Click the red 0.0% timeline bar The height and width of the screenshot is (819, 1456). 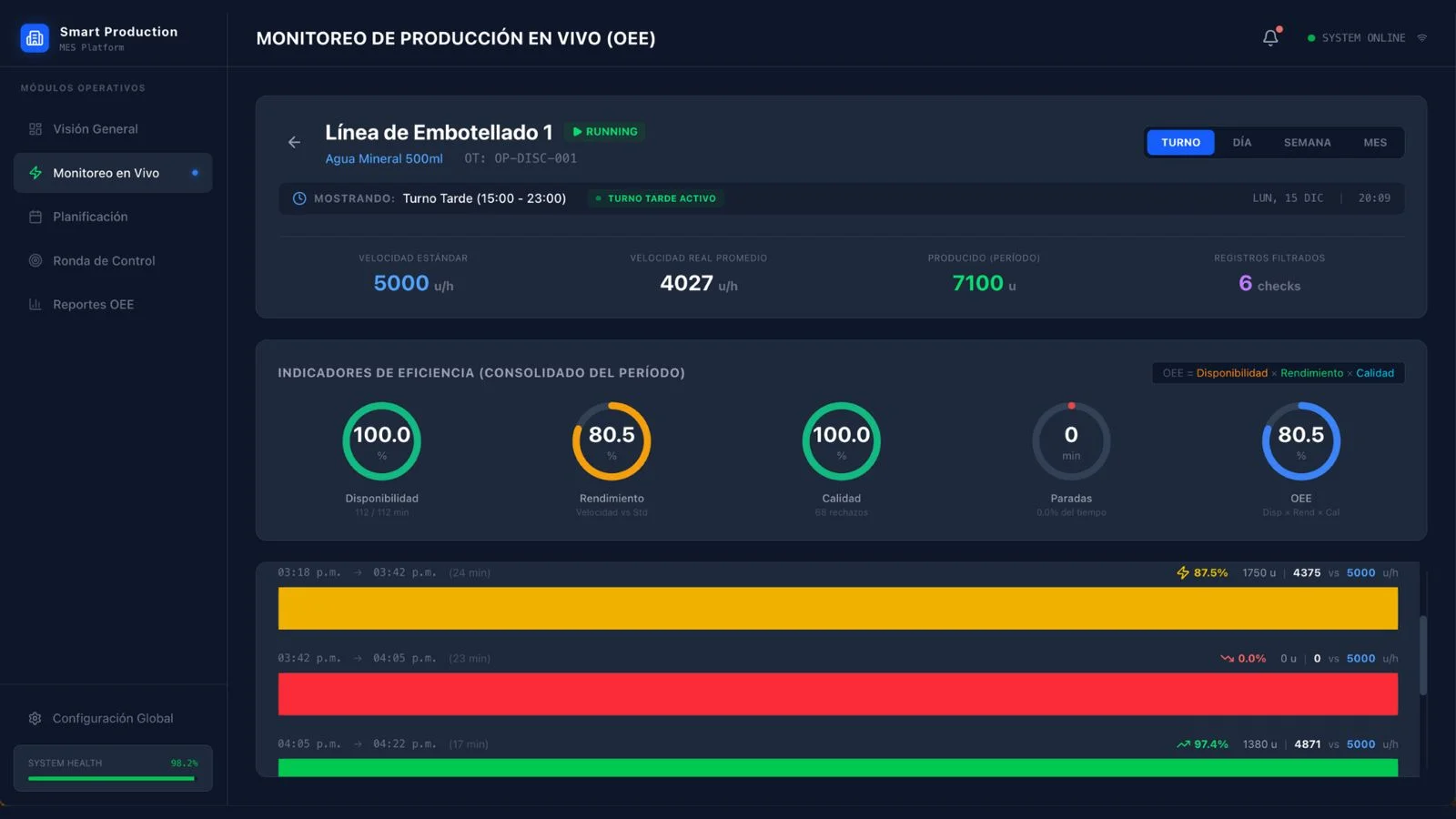(x=837, y=693)
